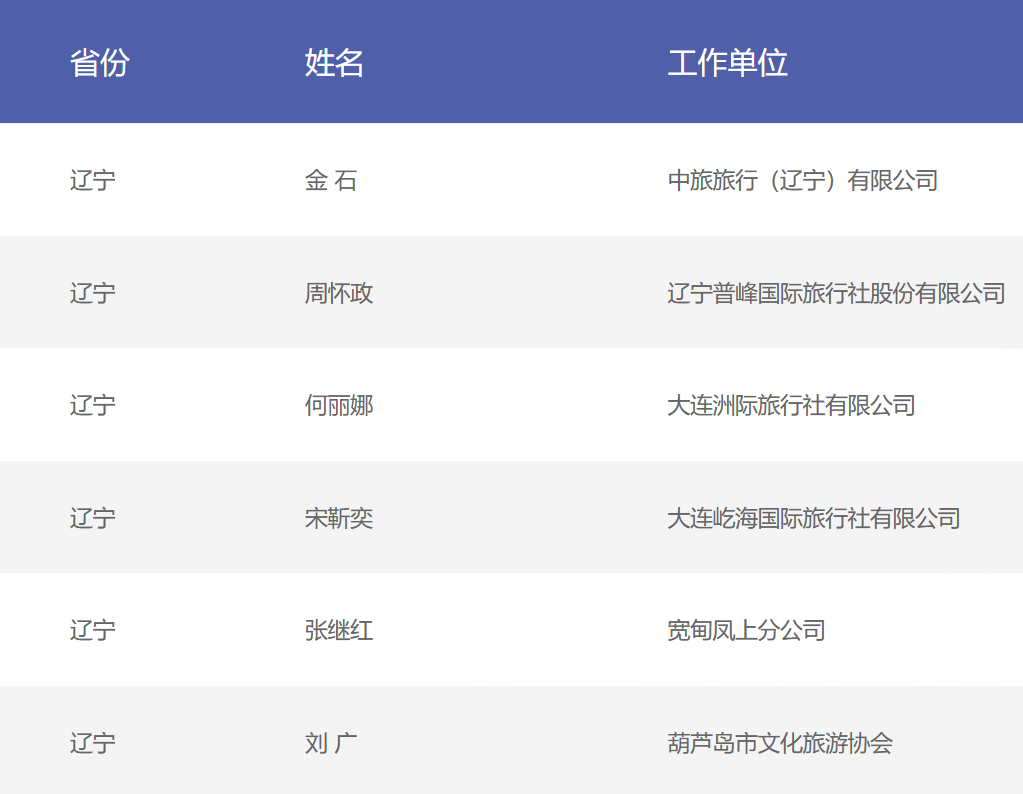Click 中旅旅行（辽宁）有限公司 cell

(x=802, y=180)
